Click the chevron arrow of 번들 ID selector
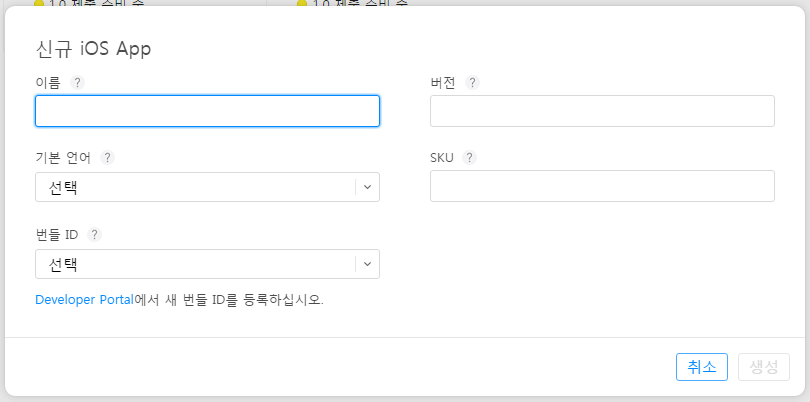Image resolution: width=810 pixels, height=402 pixels. pyautogui.click(x=367, y=264)
